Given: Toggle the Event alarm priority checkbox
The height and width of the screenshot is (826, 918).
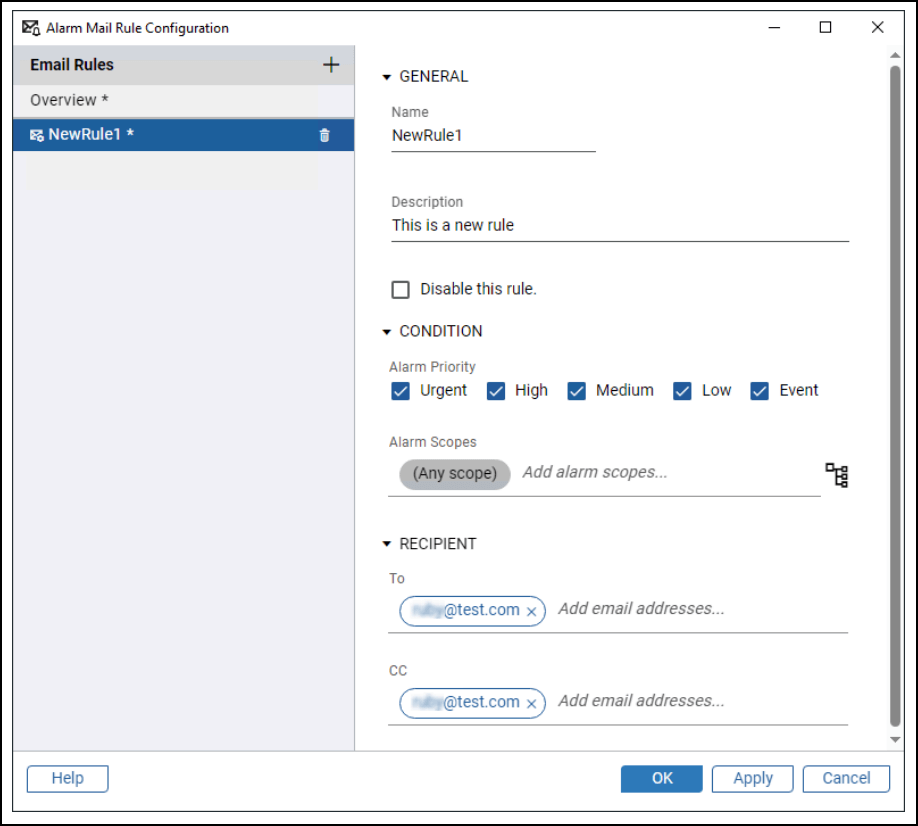Looking at the screenshot, I should coord(760,391).
